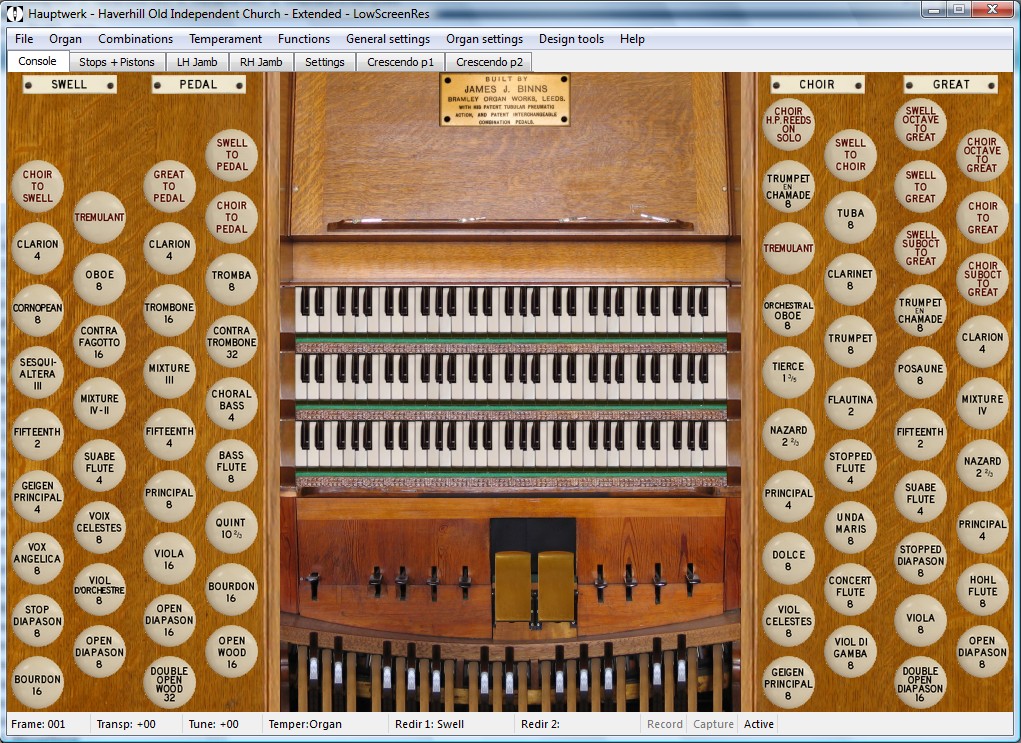Toggle the Sesquialtera III stop
Screen dimensions: 1021x743
tap(37, 373)
